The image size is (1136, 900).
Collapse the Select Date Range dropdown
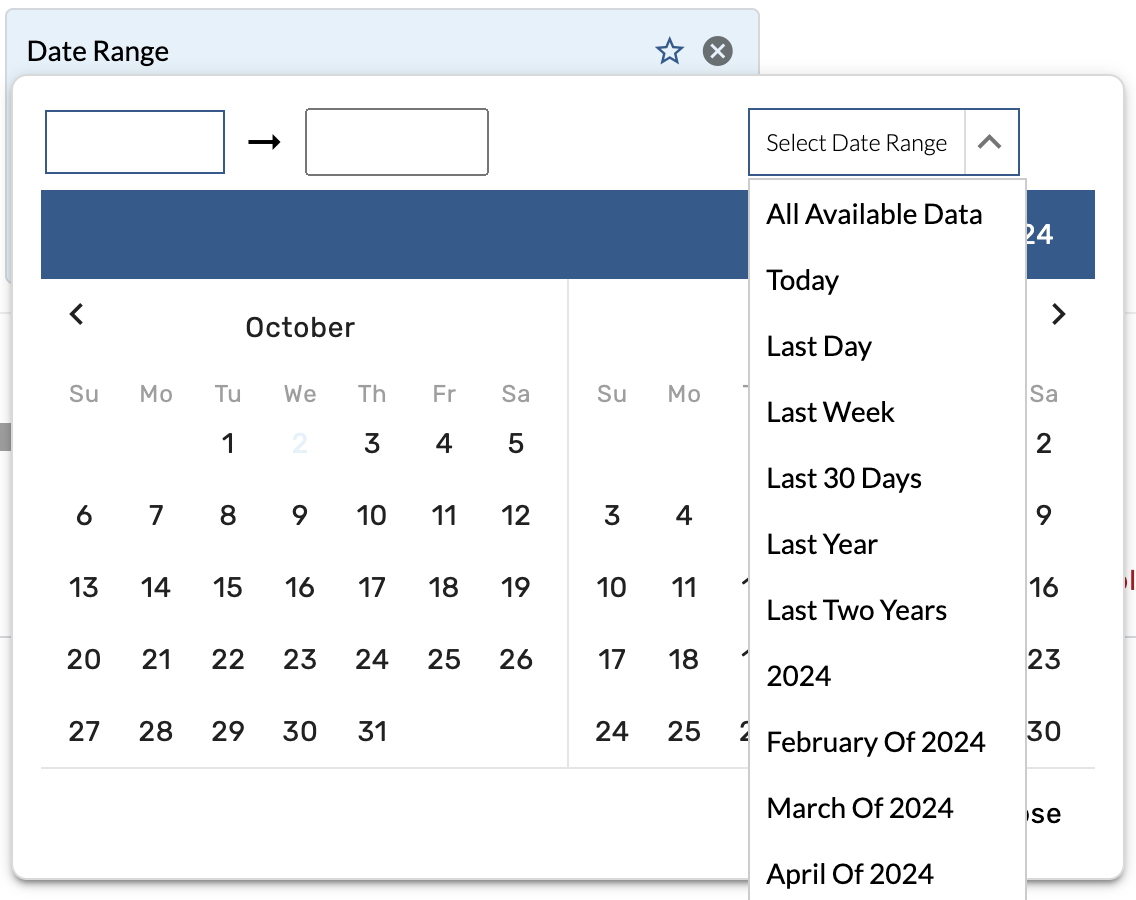[x=989, y=143]
